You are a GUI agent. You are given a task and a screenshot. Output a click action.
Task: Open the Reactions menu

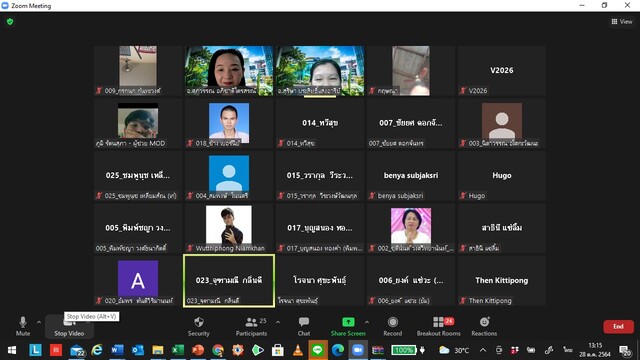click(x=484, y=327)
